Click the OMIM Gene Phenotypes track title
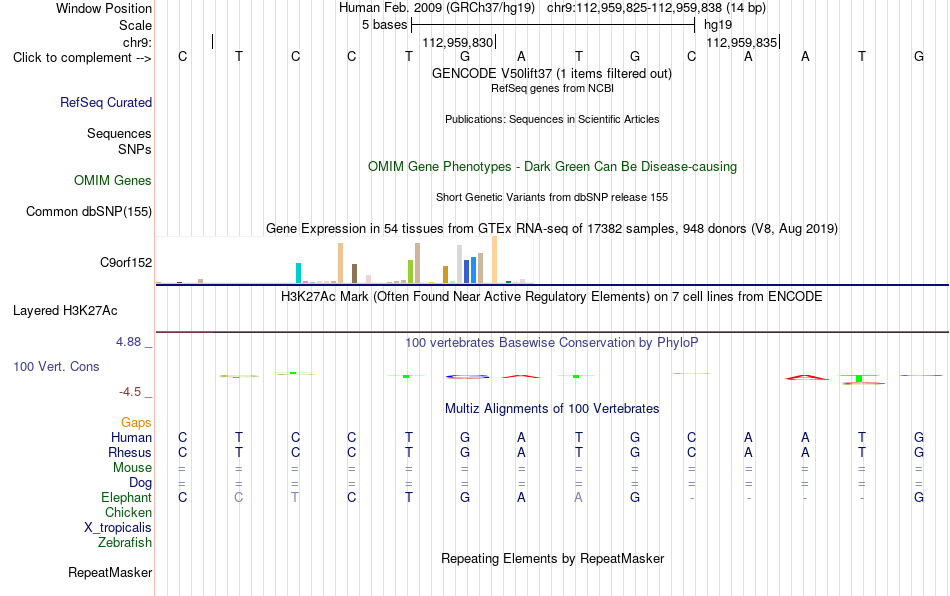 pyautogui.click(x=553, y=167)
